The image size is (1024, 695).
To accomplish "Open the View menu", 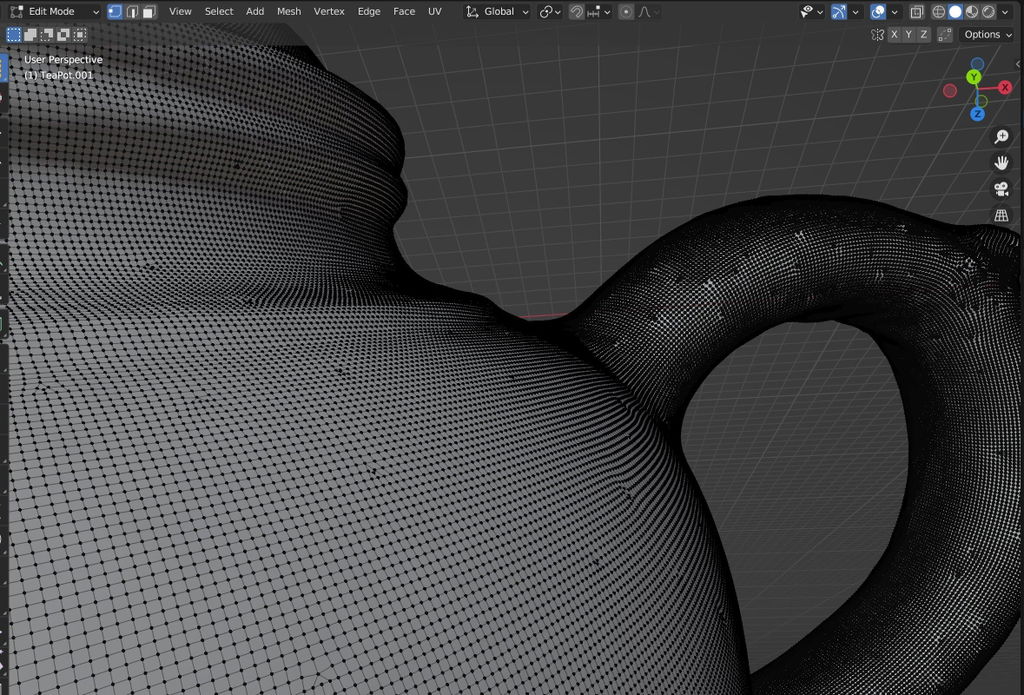I will point(180,11).
